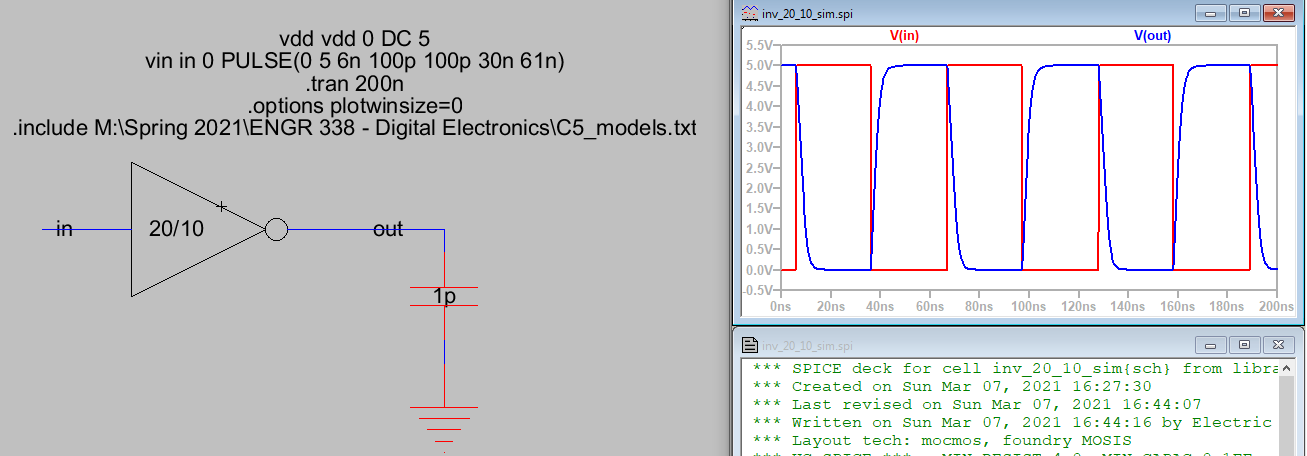Select the vin PULSE source text line
This screenshot has width=1307, height=456.
tap(355, 61)
